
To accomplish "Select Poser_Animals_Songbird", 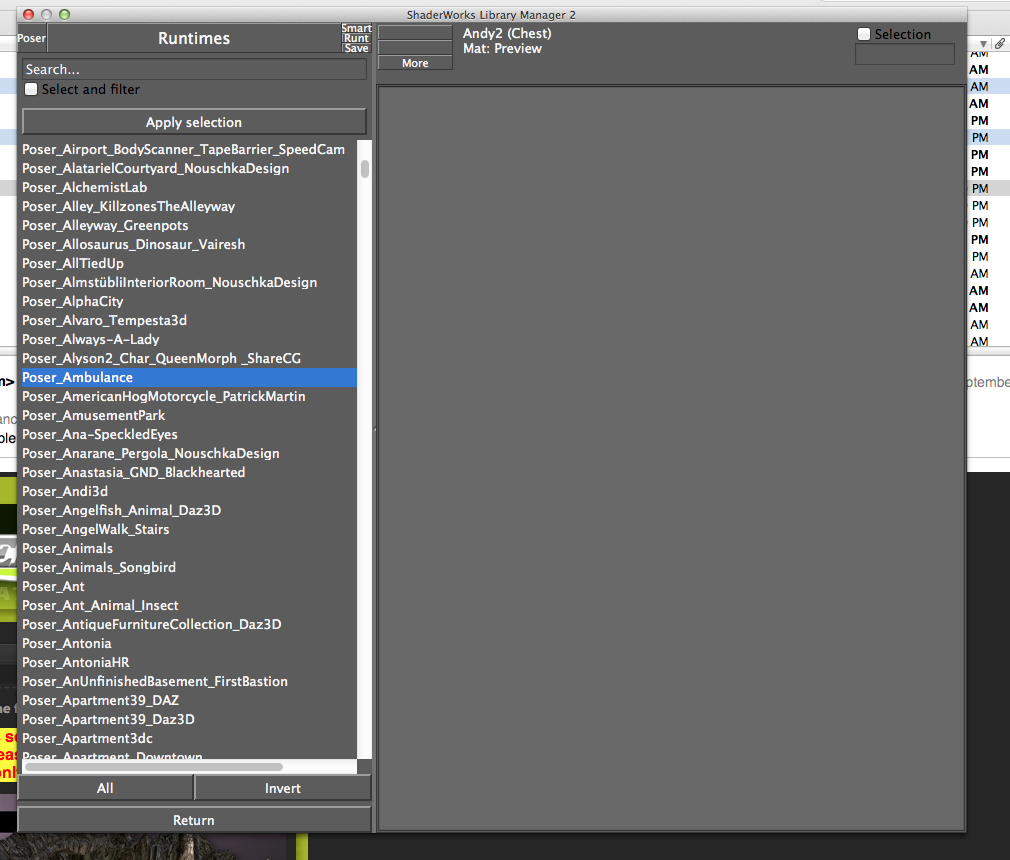I will (x=189, y=568).
